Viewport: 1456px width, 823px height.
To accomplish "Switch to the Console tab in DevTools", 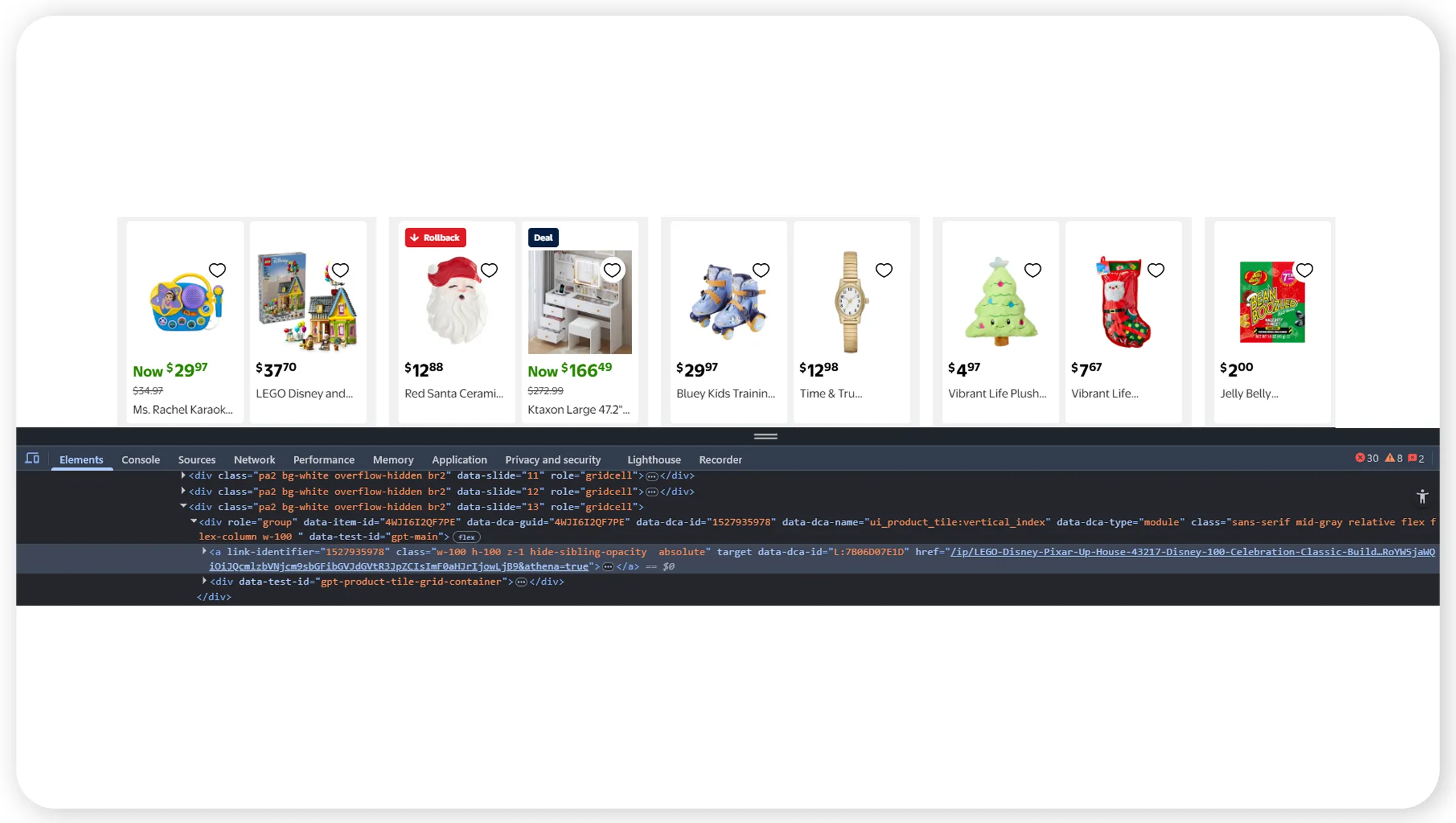I will click(140, 459).
